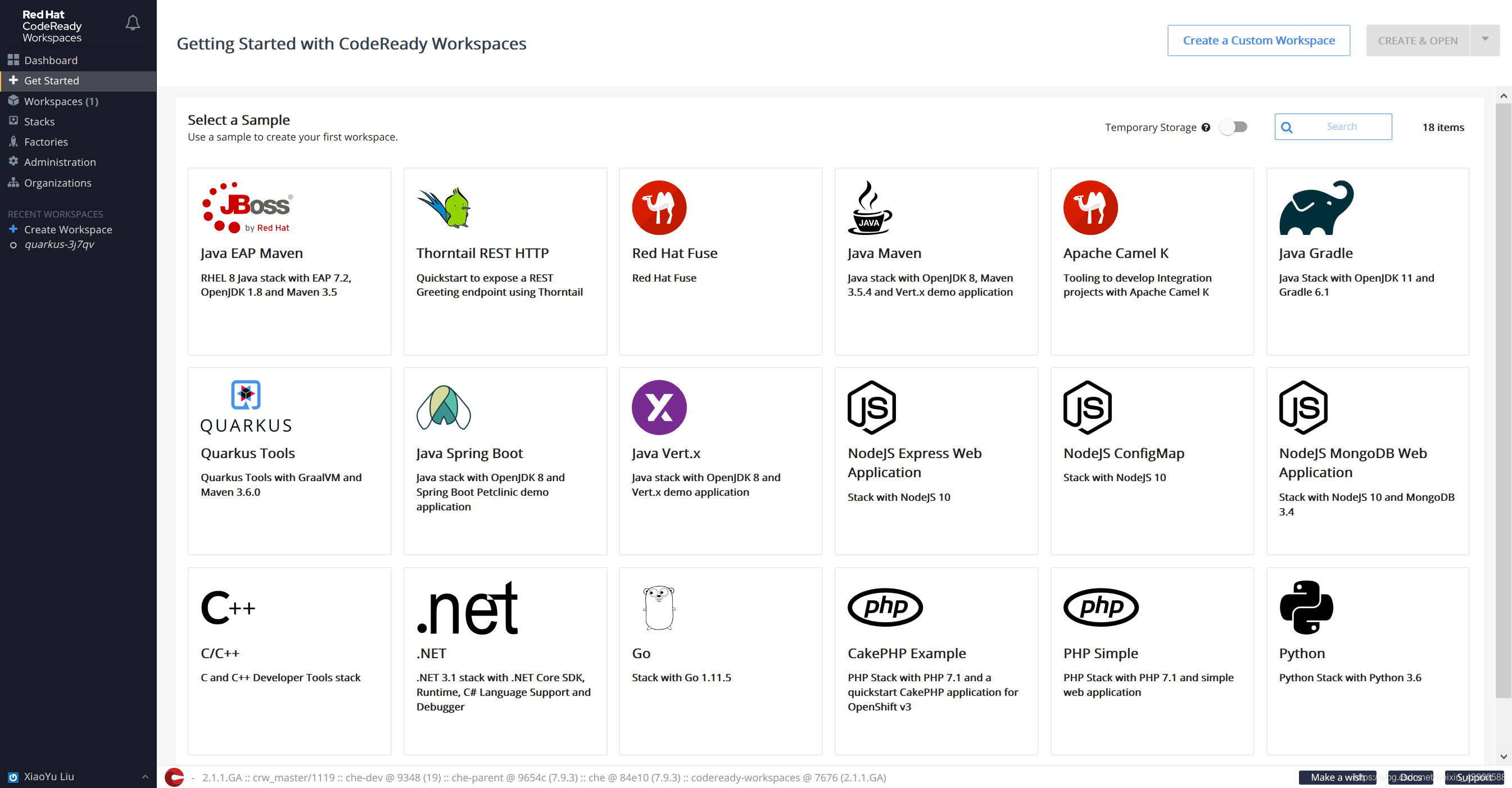
Task: Click the Search samples input field
Action: [1333, 126]
